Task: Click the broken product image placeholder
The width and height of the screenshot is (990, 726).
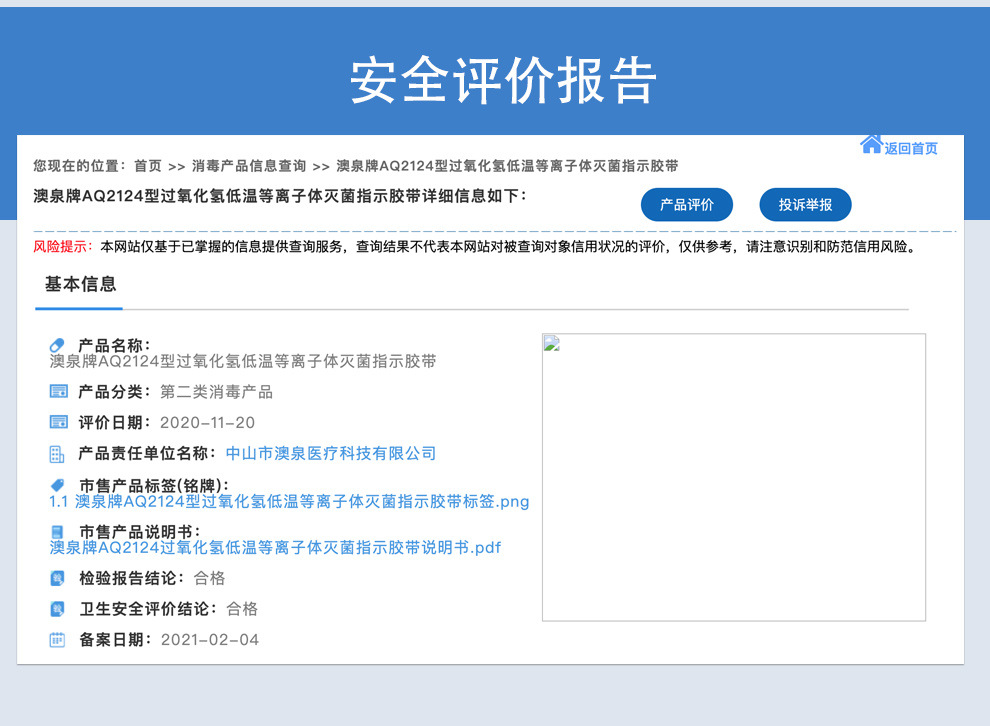Action: (x=734, y=477)
